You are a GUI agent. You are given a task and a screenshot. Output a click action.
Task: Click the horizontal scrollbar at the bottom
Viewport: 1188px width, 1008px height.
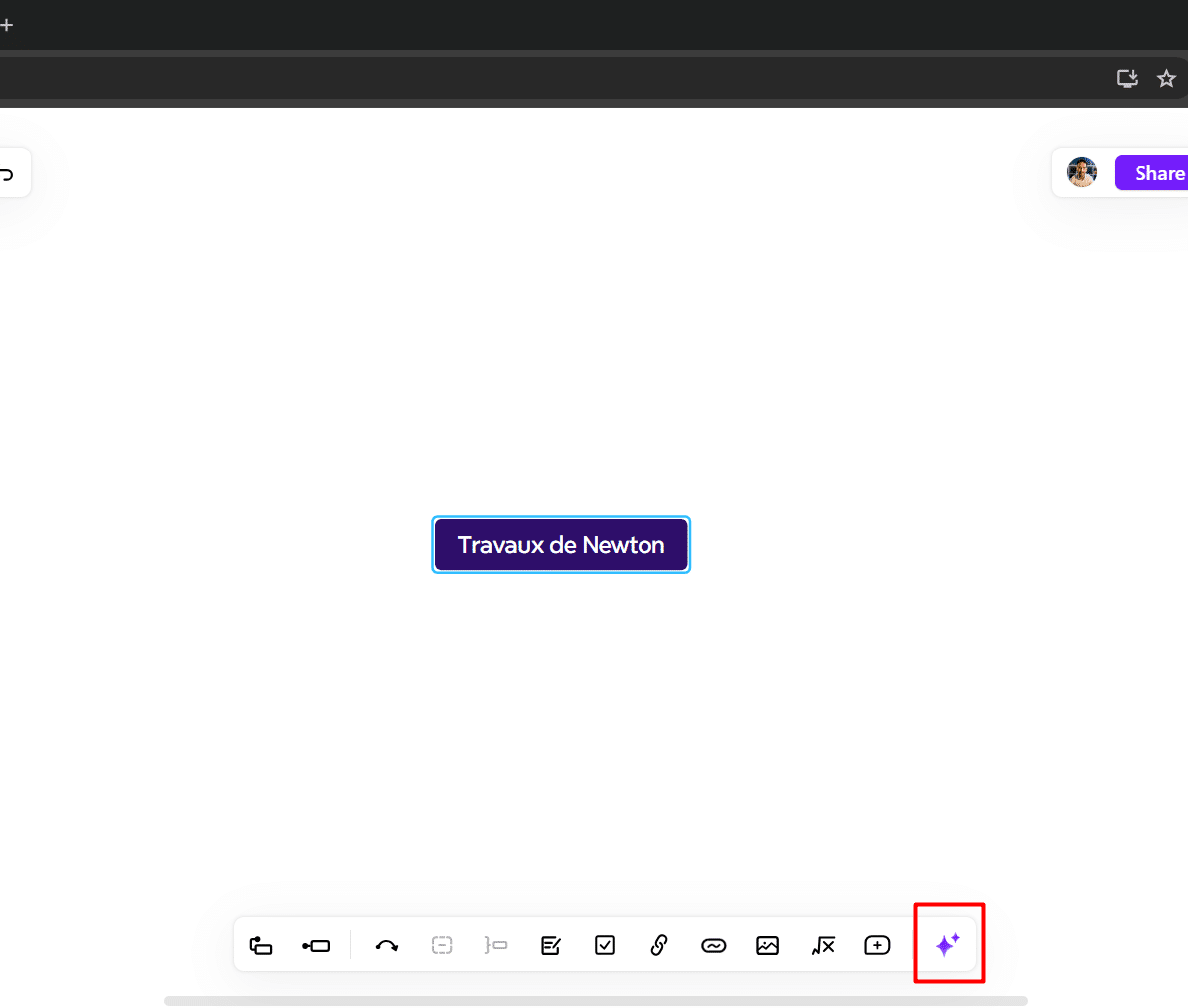point(595,1001)
